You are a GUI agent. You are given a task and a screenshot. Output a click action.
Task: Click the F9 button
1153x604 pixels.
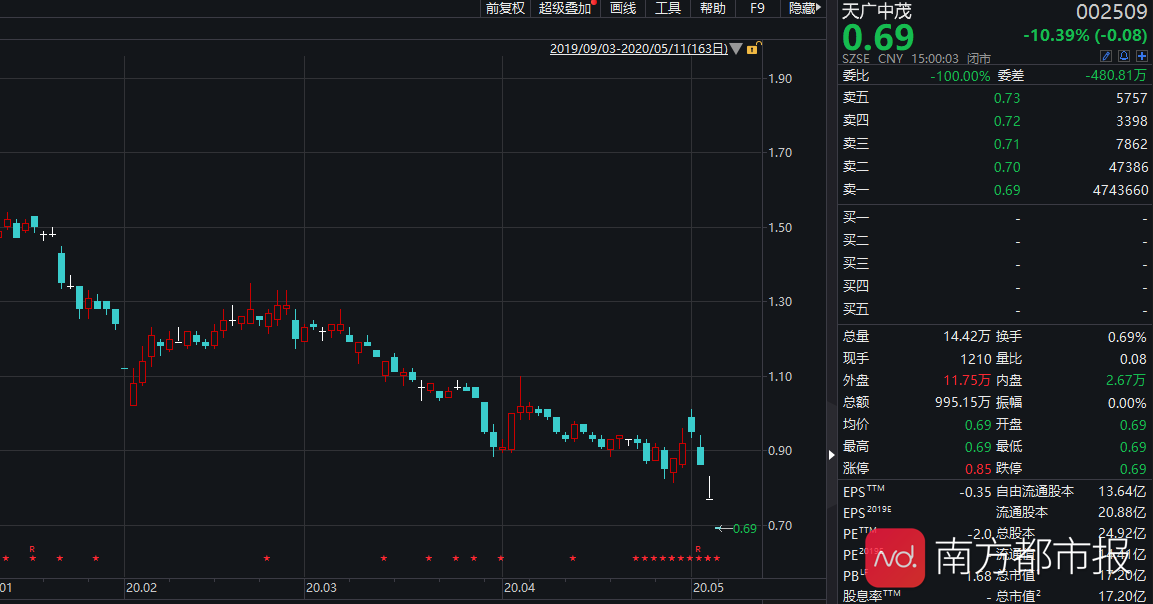pyautogui.click(x=757, y=8)
